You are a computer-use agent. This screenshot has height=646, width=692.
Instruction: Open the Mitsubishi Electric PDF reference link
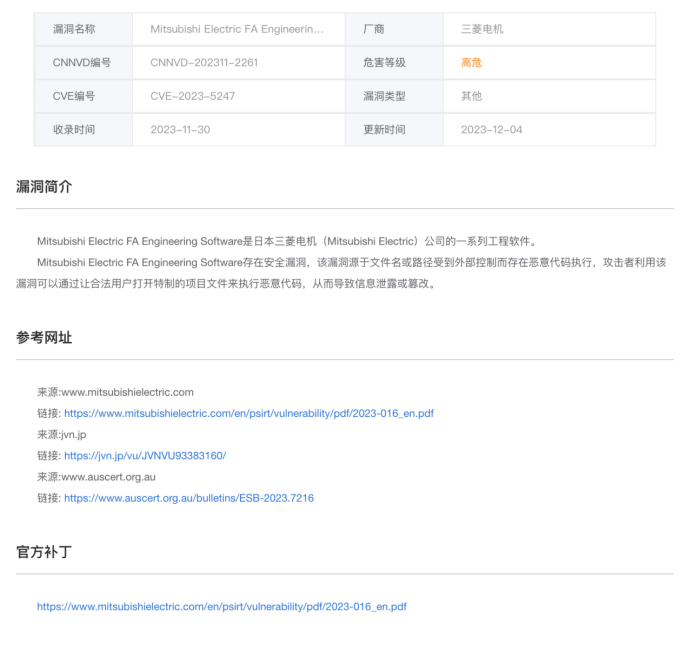coord(249,413)
